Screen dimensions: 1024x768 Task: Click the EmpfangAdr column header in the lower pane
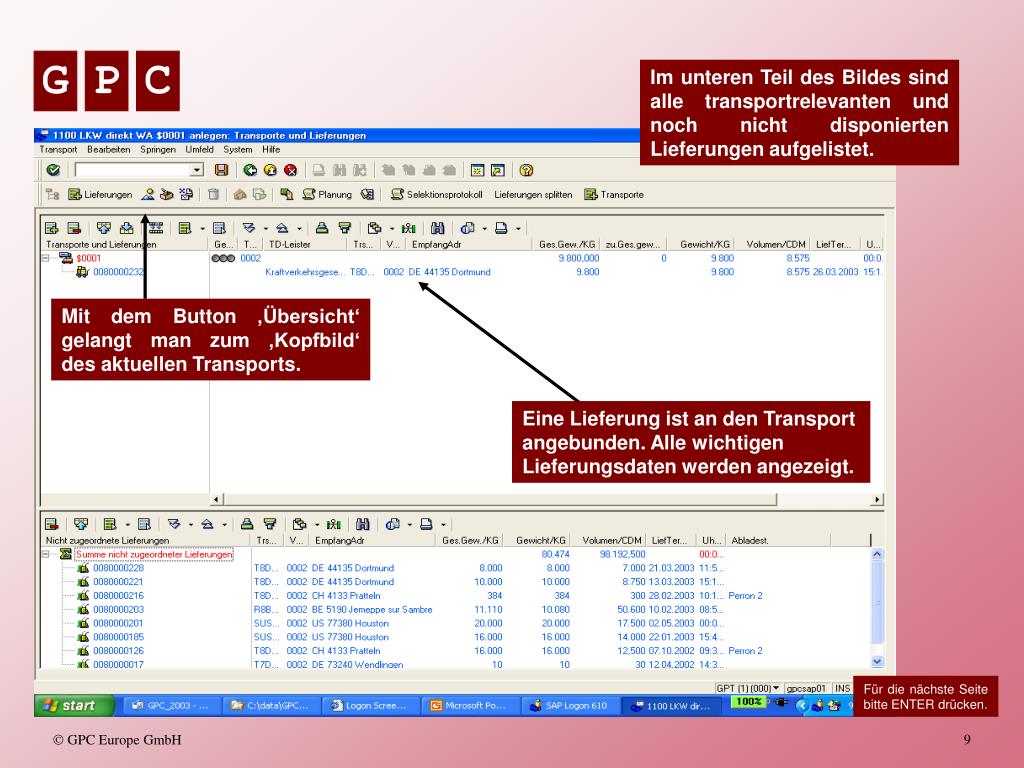372,540
